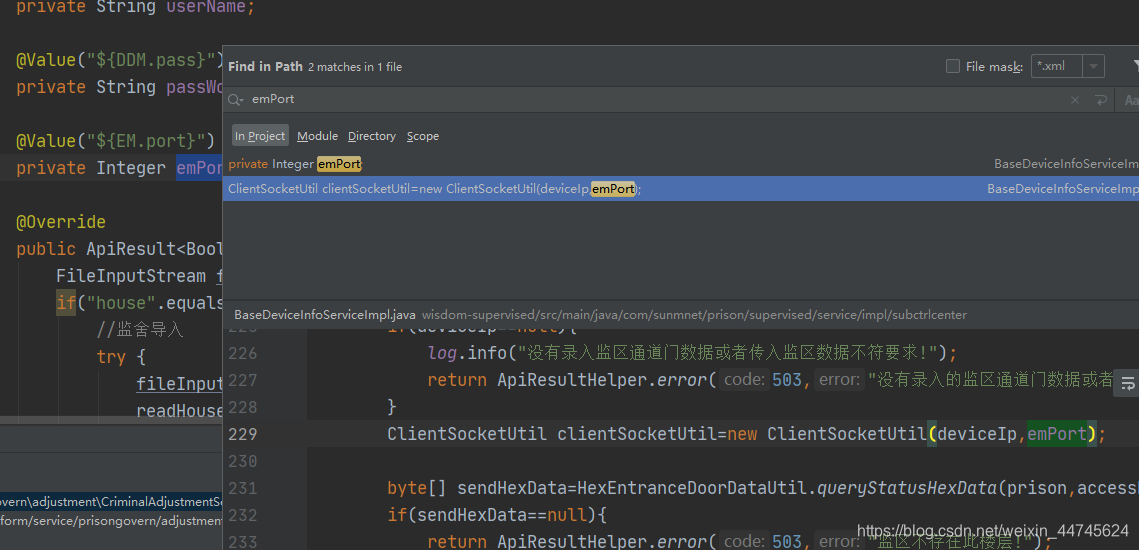Click @Value("${DDM.pass}") annotation in editor

(x=120, y=60)
